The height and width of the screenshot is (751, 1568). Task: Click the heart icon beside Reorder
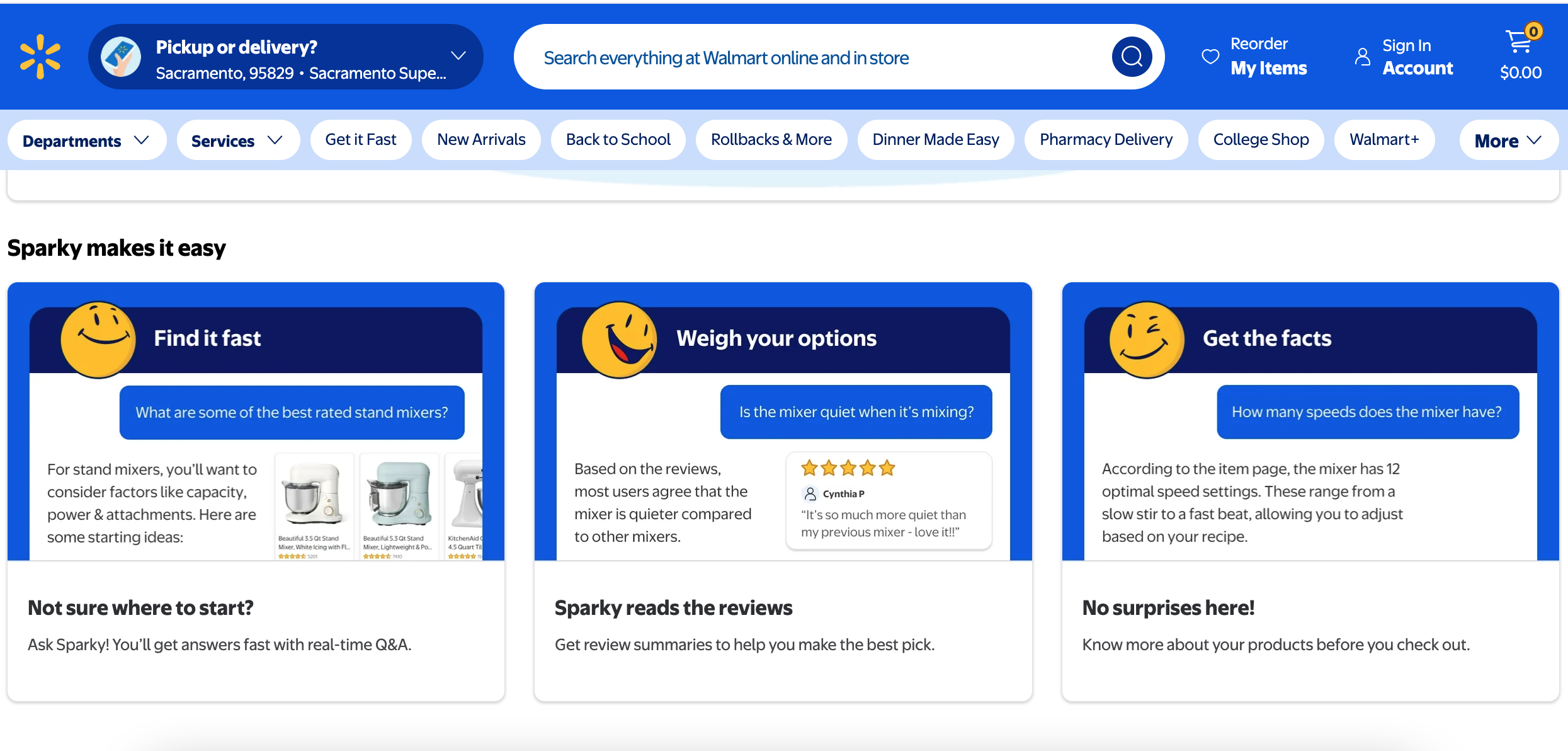click(1210, 56)
